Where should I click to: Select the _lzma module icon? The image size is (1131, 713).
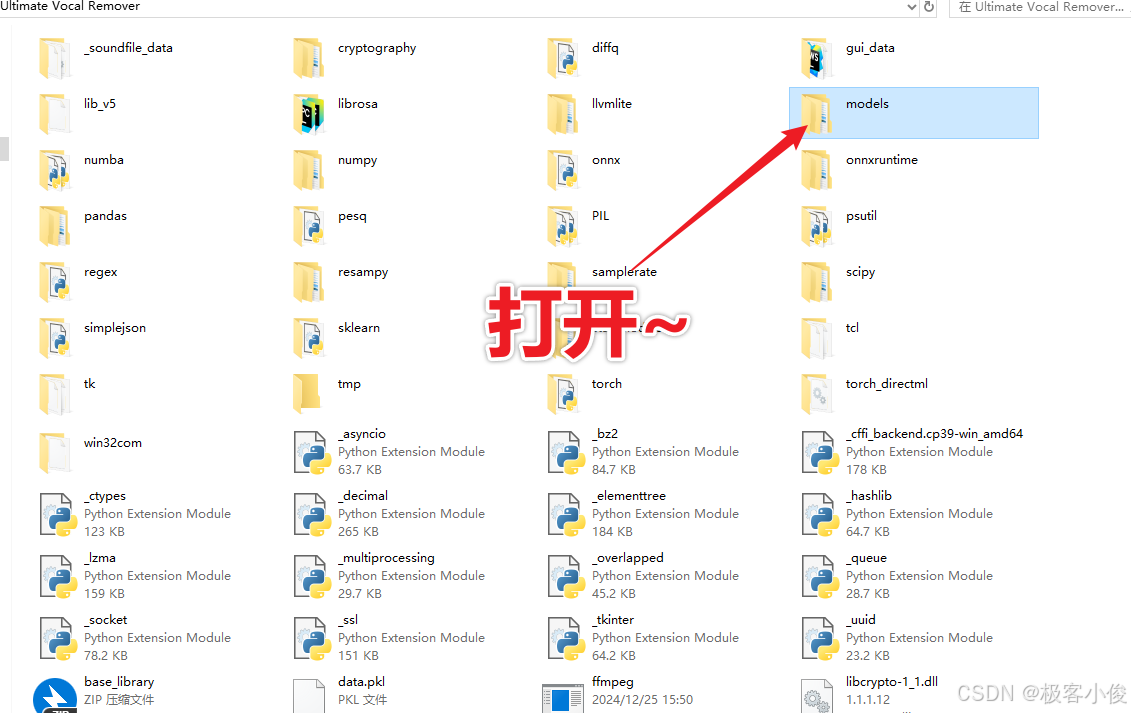click(58, 577)
